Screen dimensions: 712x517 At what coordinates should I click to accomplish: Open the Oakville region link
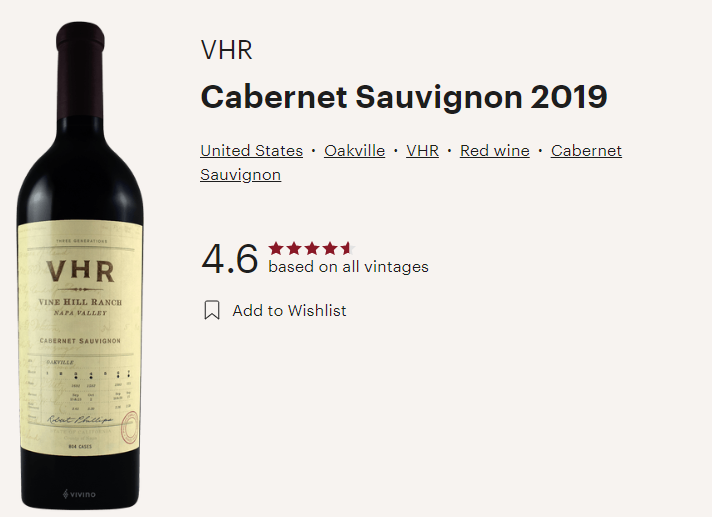[355, 151]
